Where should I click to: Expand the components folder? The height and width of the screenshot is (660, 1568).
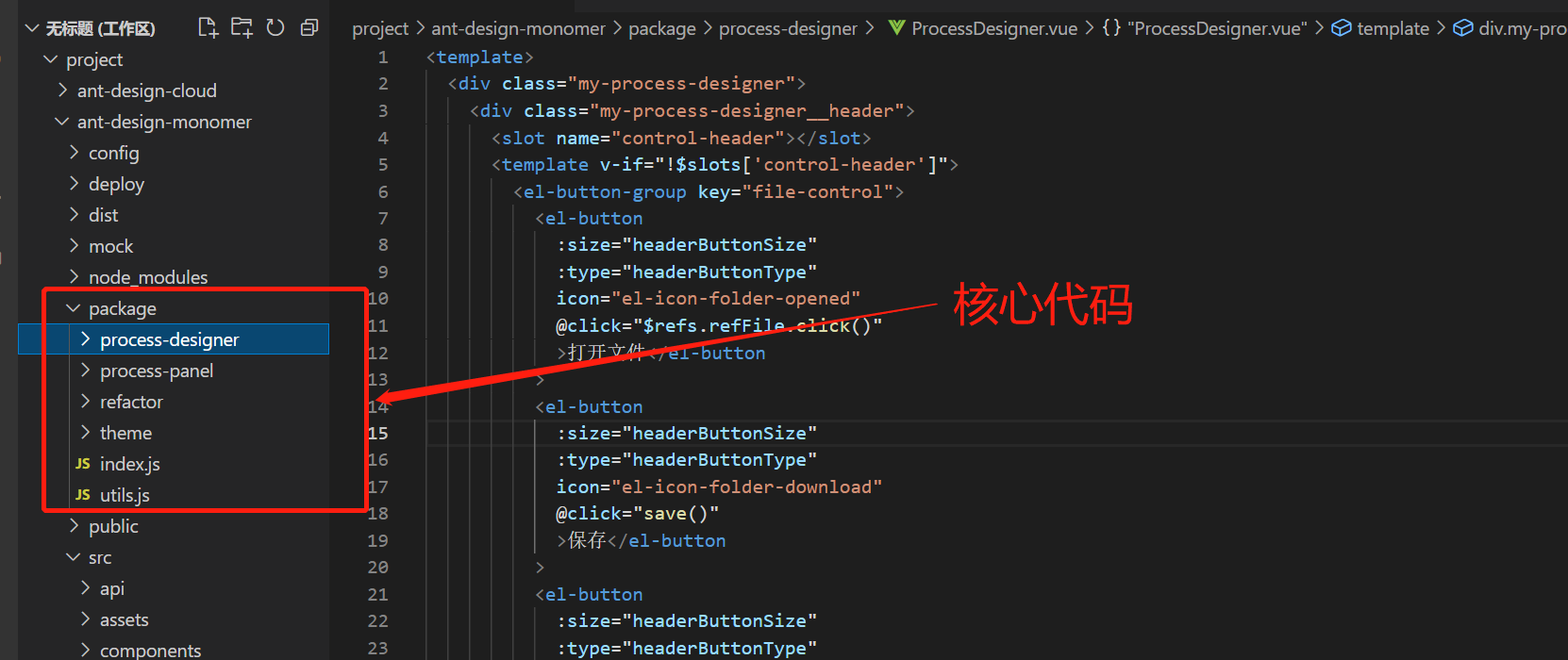click(x=85, y=650)
